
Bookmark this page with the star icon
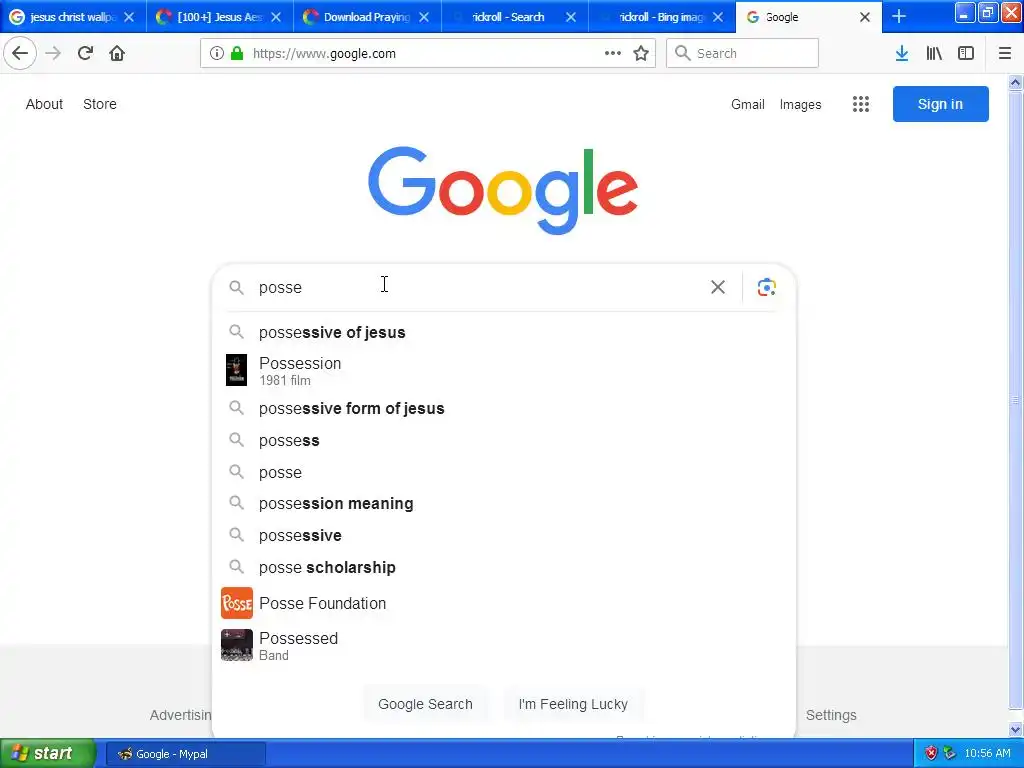(641, 54)
